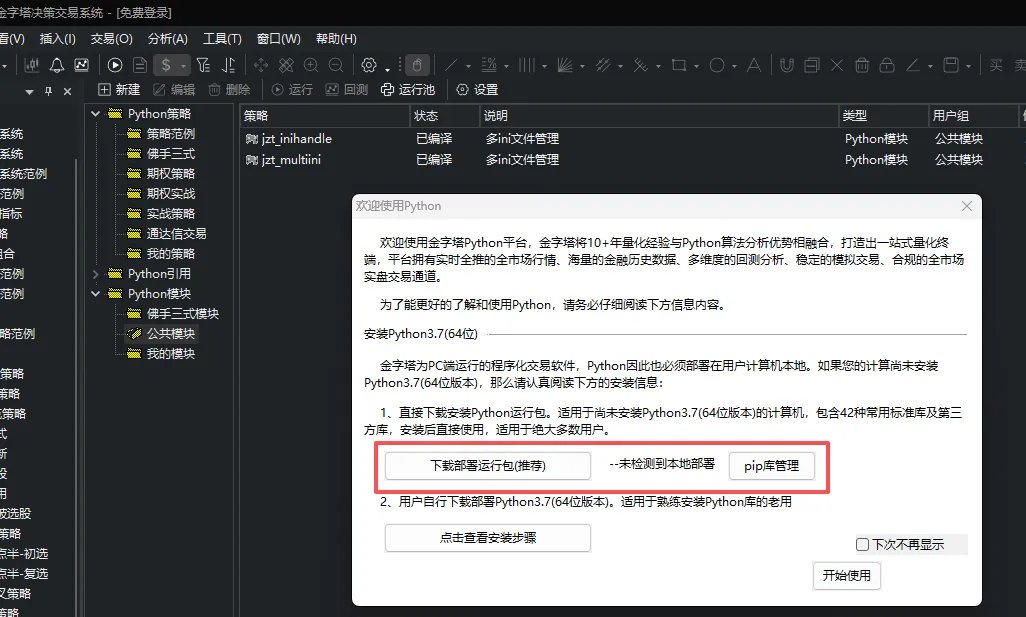
Task: Click the candlestick chart toolbar icon
Action: 31,65
